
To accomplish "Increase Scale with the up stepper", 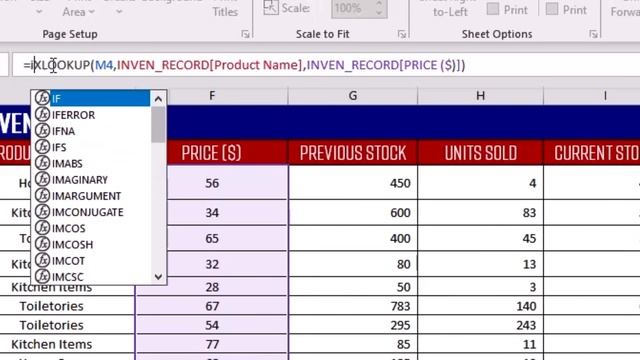I will pyautogui.click(x=379, y=3).
